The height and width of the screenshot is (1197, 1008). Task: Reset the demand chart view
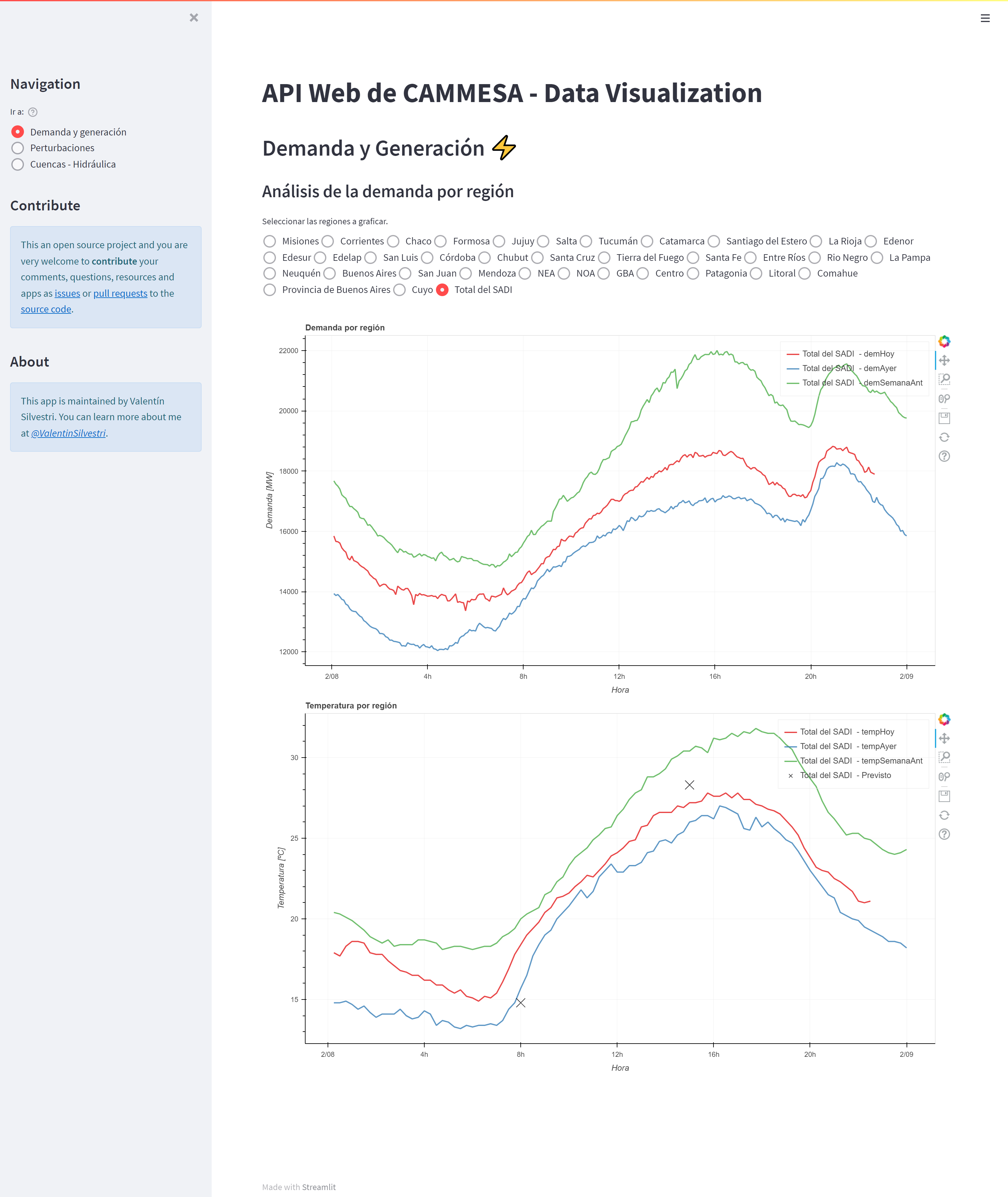[944, 437]
